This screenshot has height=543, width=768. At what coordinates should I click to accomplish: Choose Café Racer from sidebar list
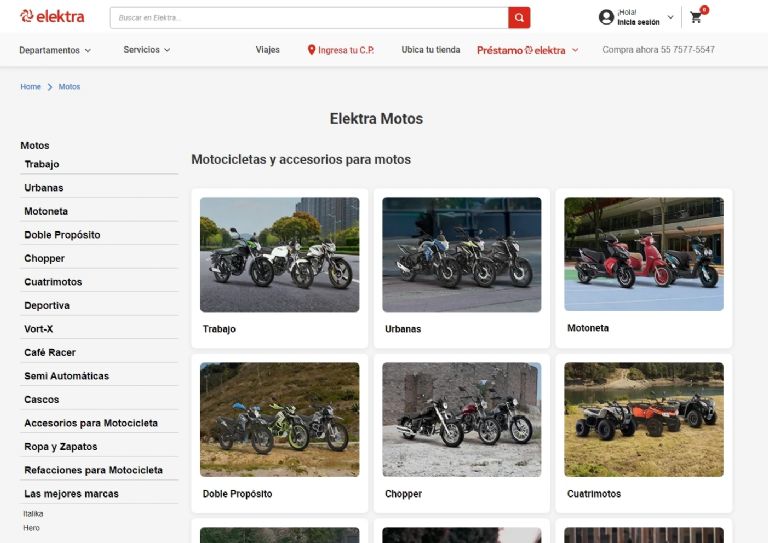[50, 353]
